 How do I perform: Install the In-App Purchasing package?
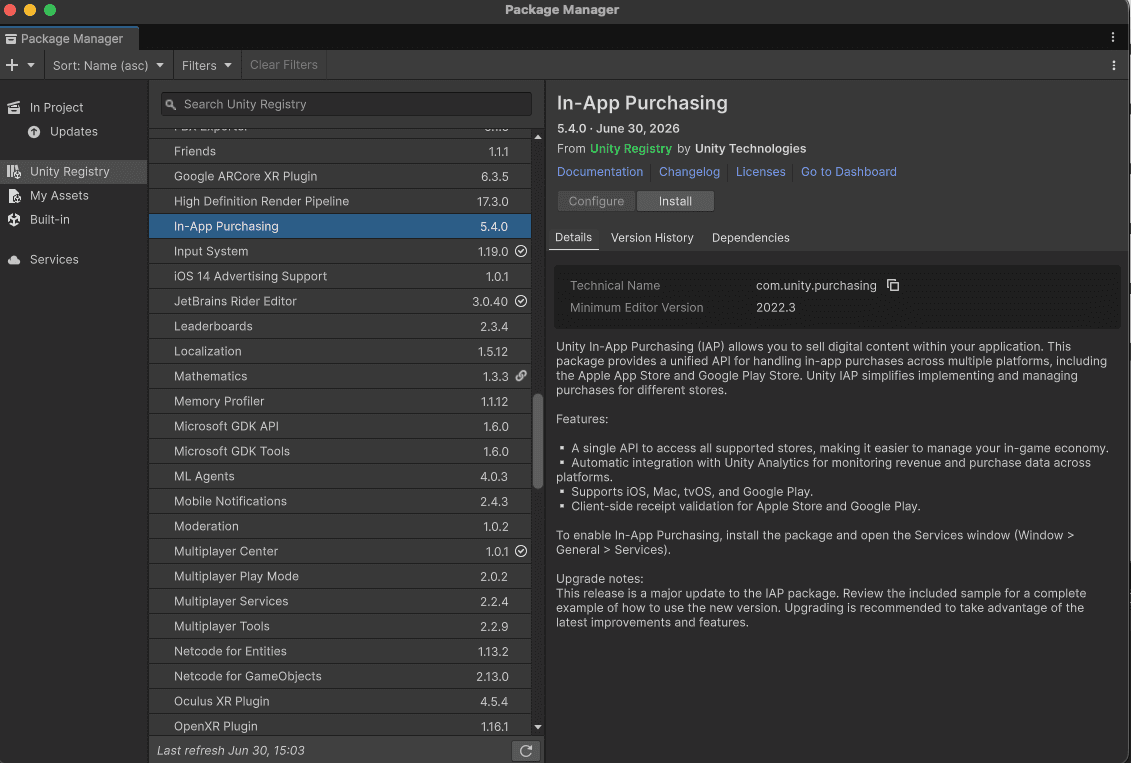coord(675,201)
